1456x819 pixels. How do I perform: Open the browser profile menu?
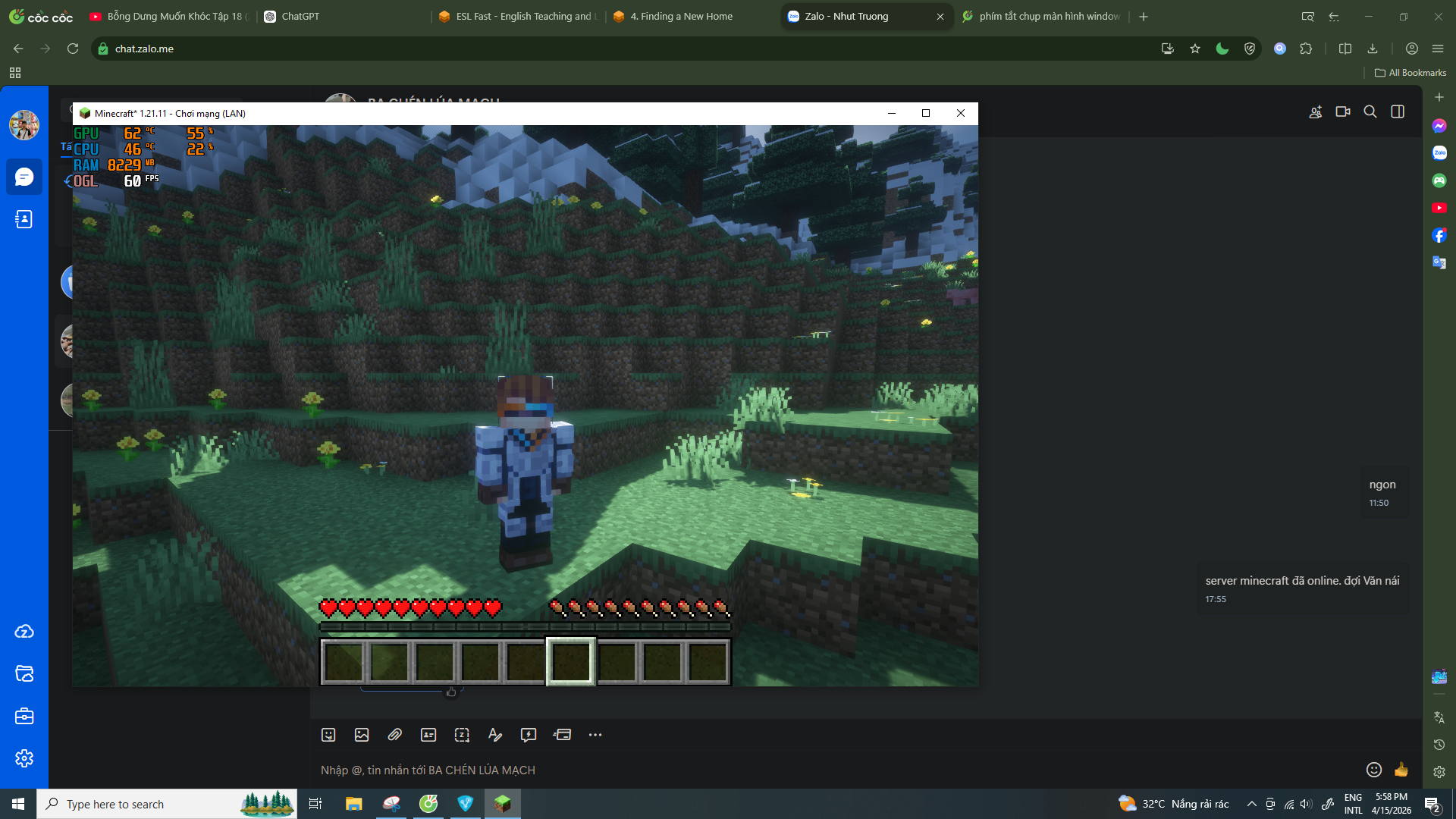pos(1412,49)
